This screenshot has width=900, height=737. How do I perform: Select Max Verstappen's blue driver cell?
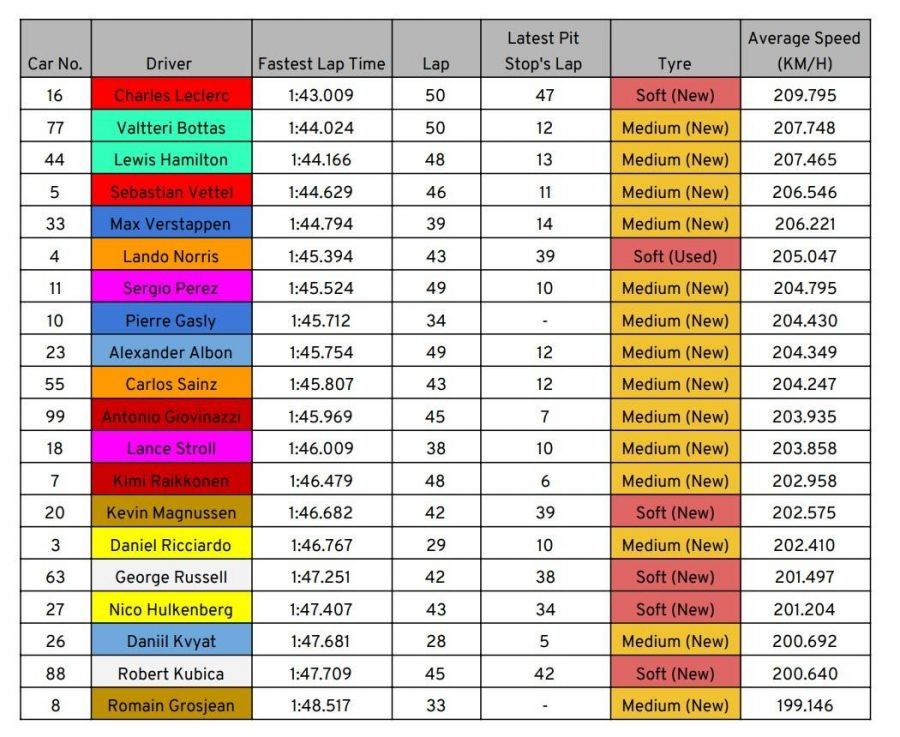pyautogui.click(x=170, y=224)
